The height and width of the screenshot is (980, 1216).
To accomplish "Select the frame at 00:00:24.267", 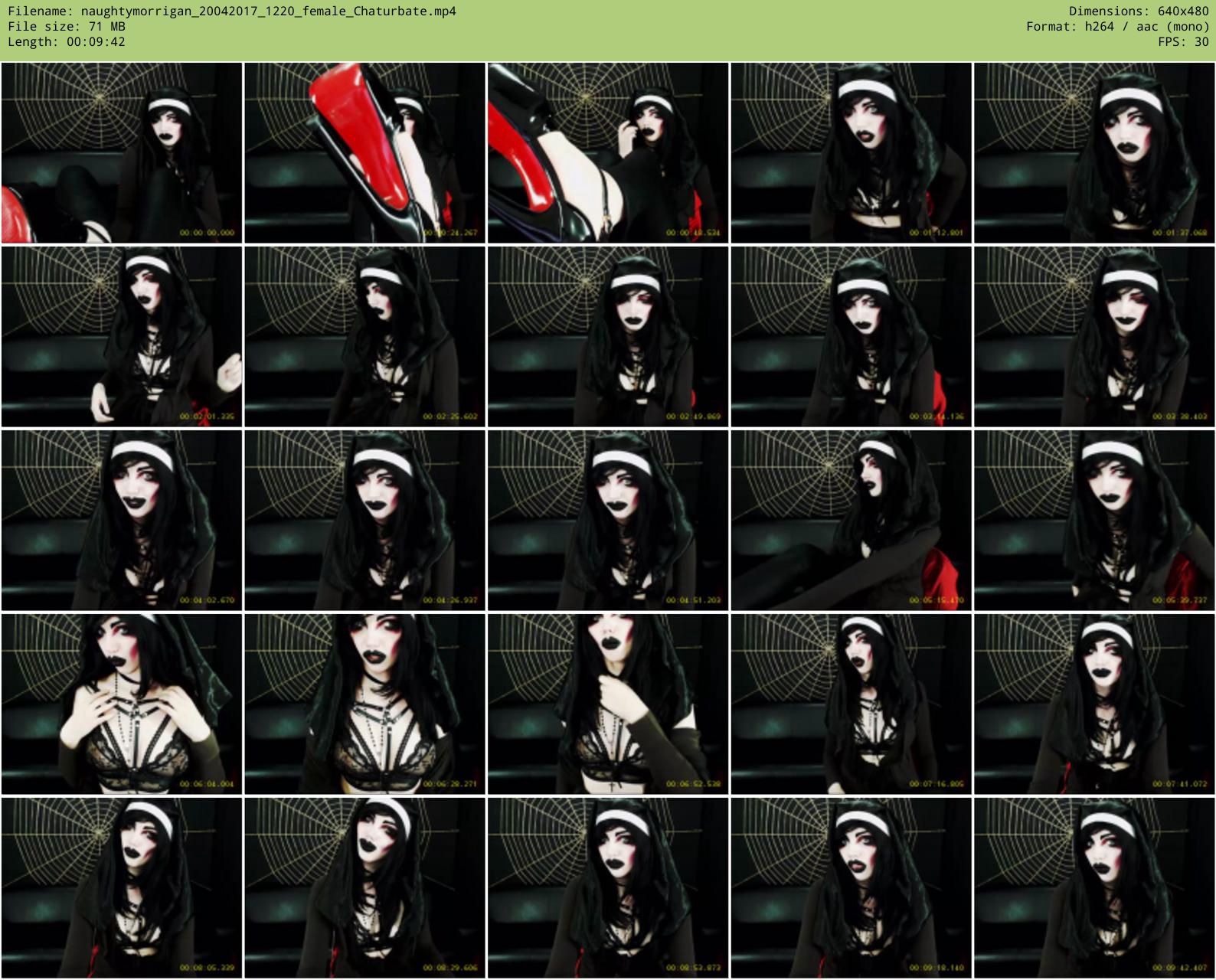I will pyautogui.click(x=364, y=152).
